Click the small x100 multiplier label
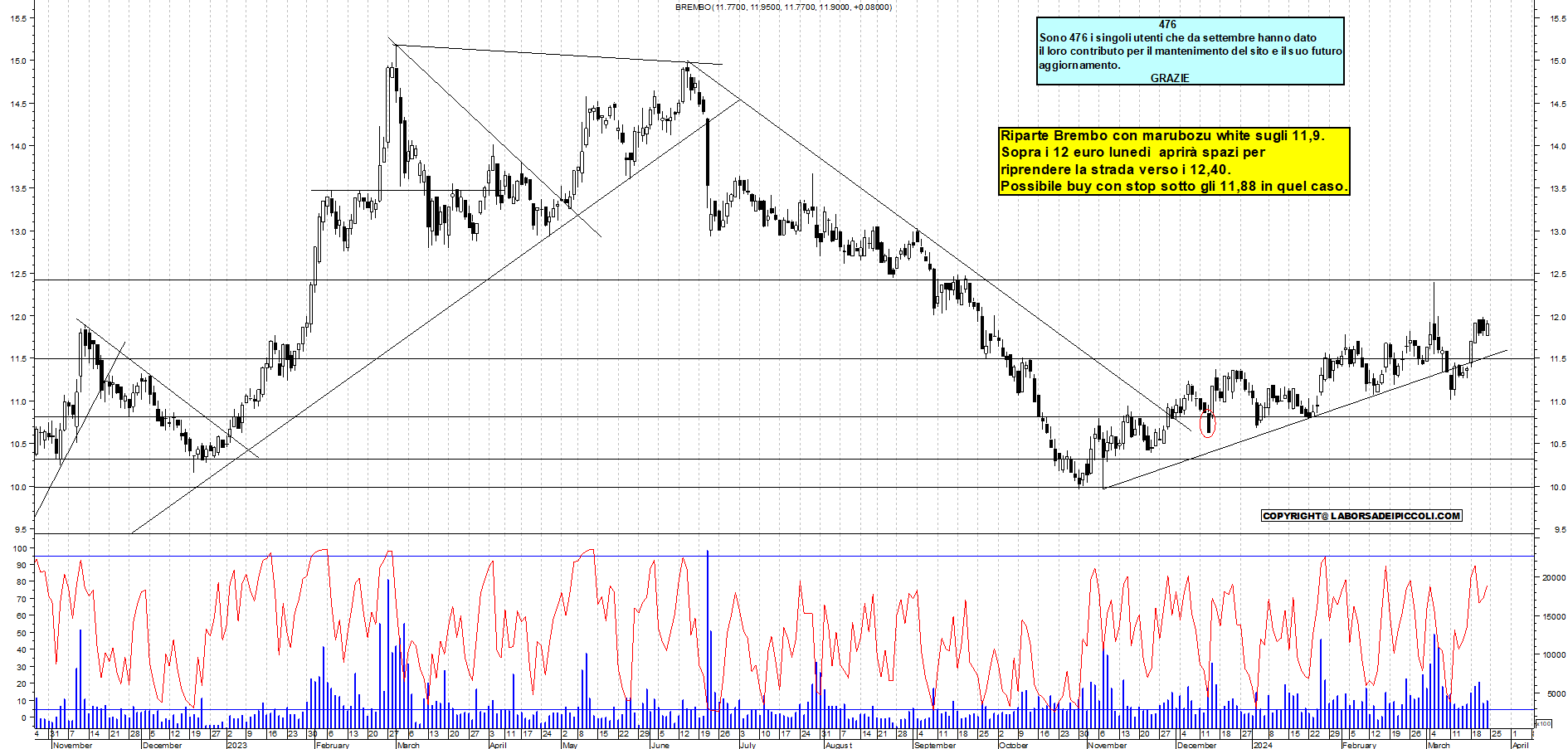 click(1543, 723)
